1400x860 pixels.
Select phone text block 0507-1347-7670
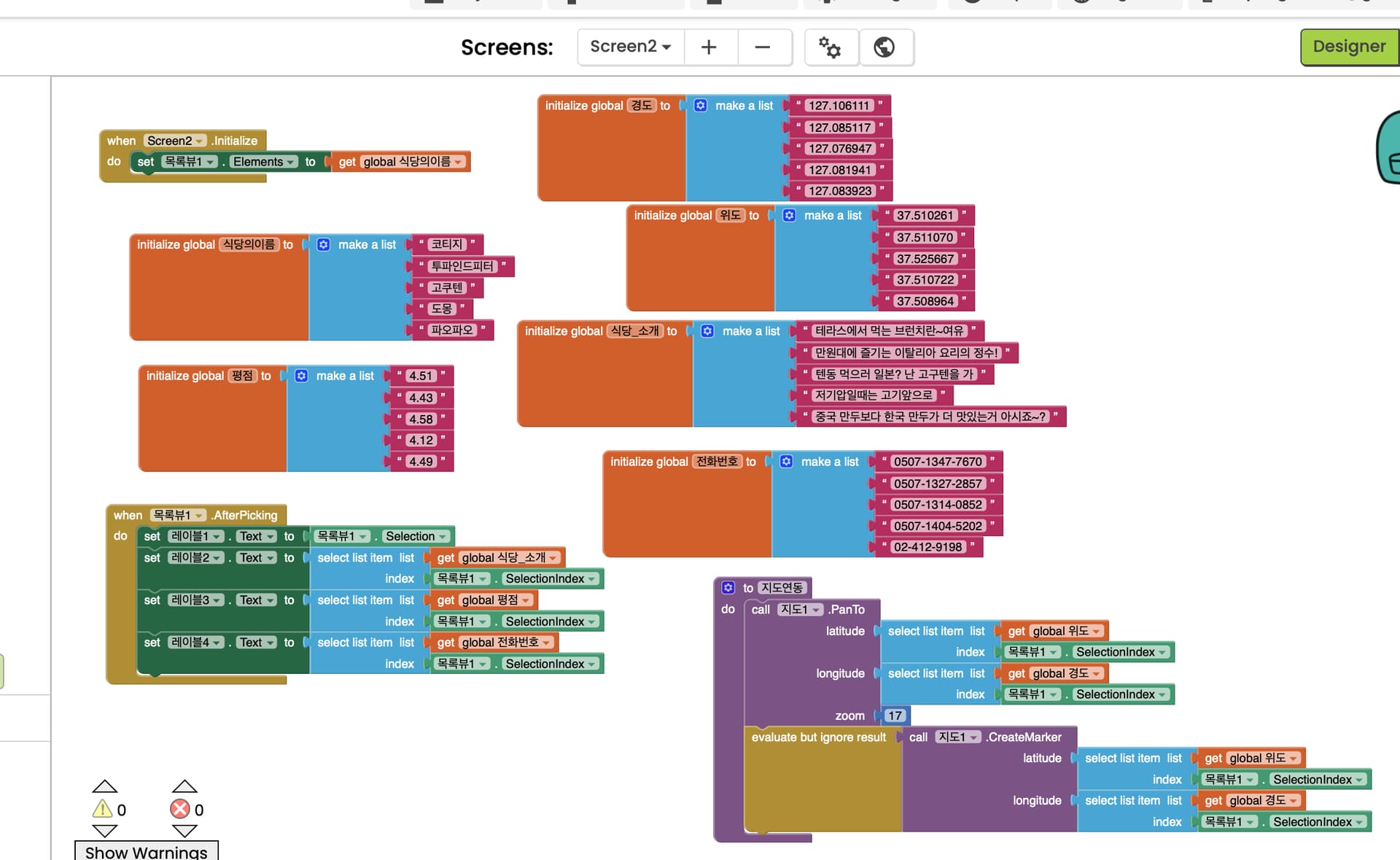[938, 462]
